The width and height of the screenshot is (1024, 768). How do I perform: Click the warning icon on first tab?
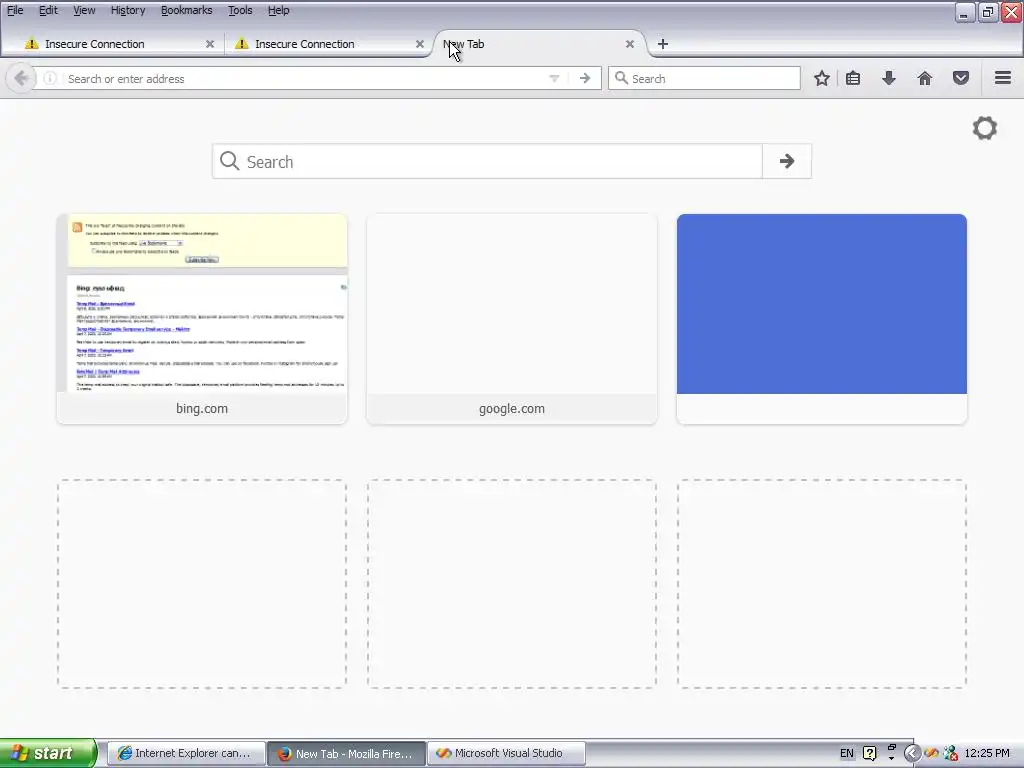pos(31,44)
